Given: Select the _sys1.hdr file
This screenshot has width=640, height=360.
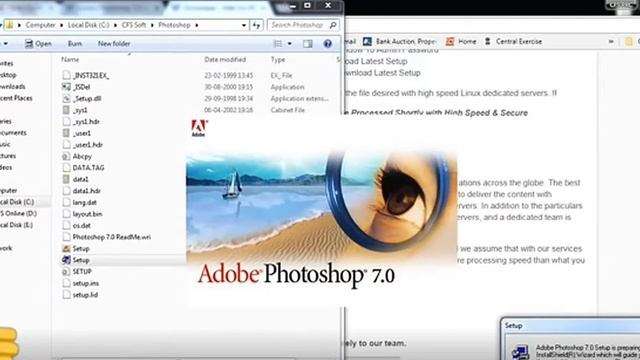Looking at the screenshot, I should click(x=86, y=122).
